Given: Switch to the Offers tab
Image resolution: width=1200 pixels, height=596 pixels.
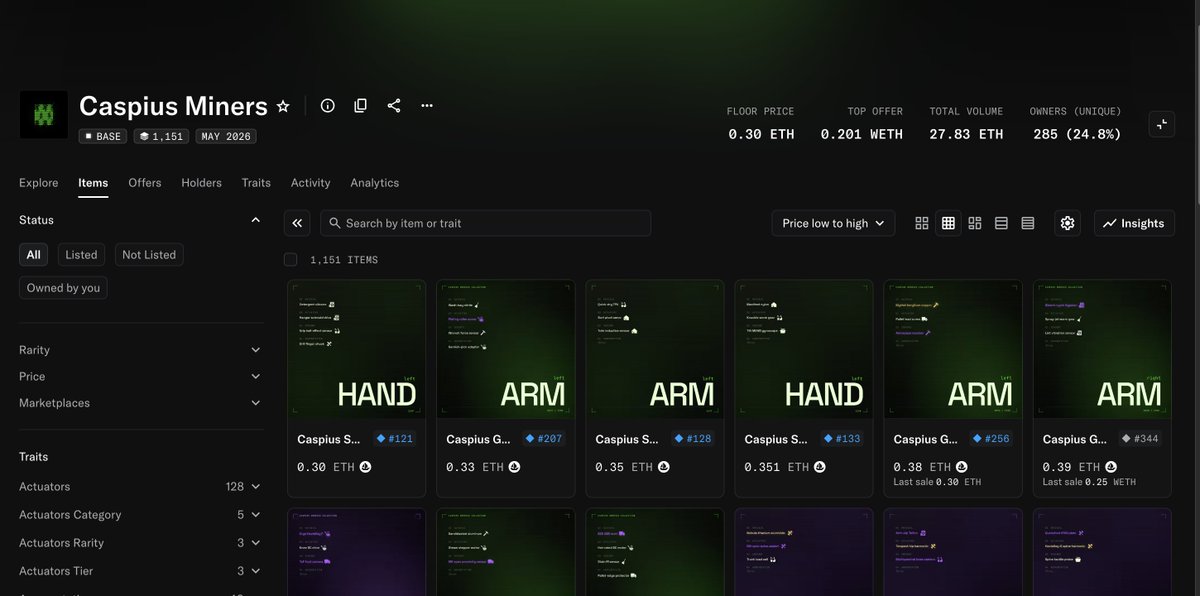Looking at the screenshot, I should click(x=145, y=183).
